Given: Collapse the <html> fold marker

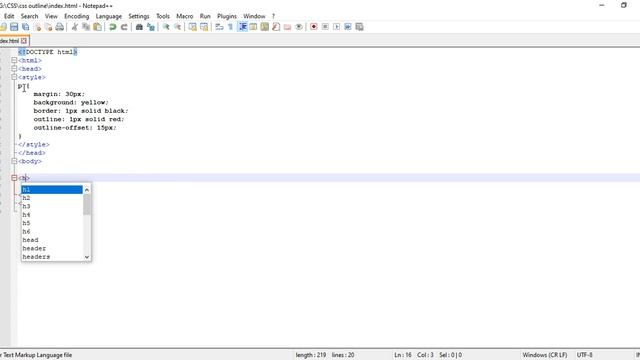Looking at the screenshot, I should 14,60.
